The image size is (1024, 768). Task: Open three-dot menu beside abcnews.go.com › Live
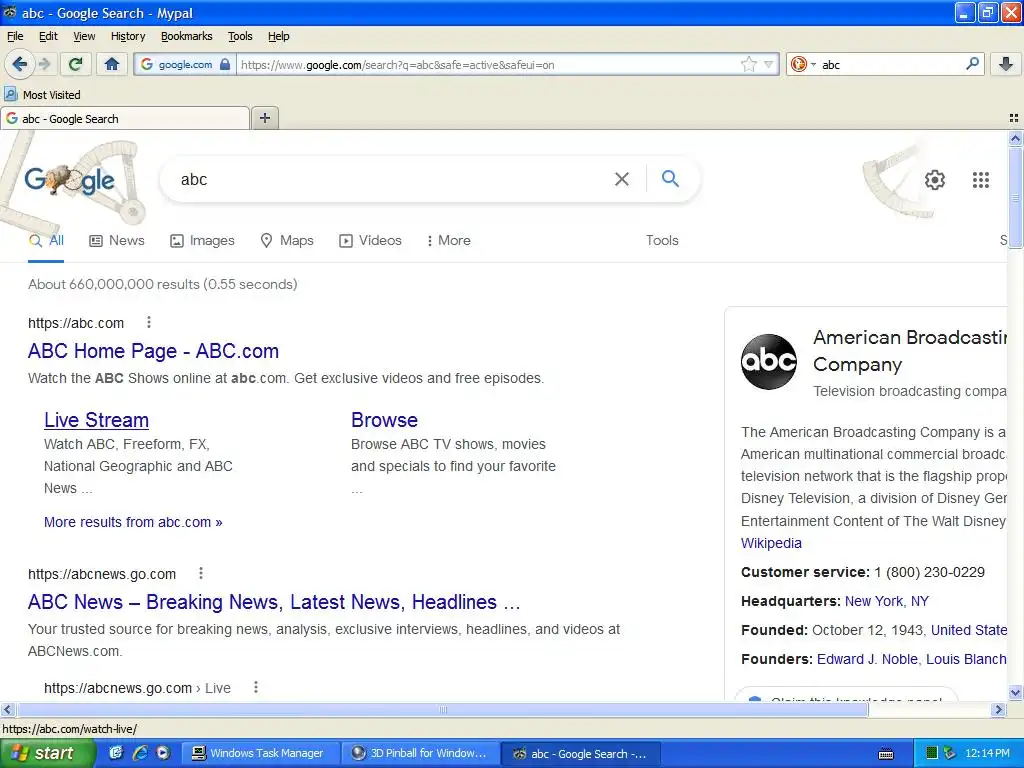(256, 687)
